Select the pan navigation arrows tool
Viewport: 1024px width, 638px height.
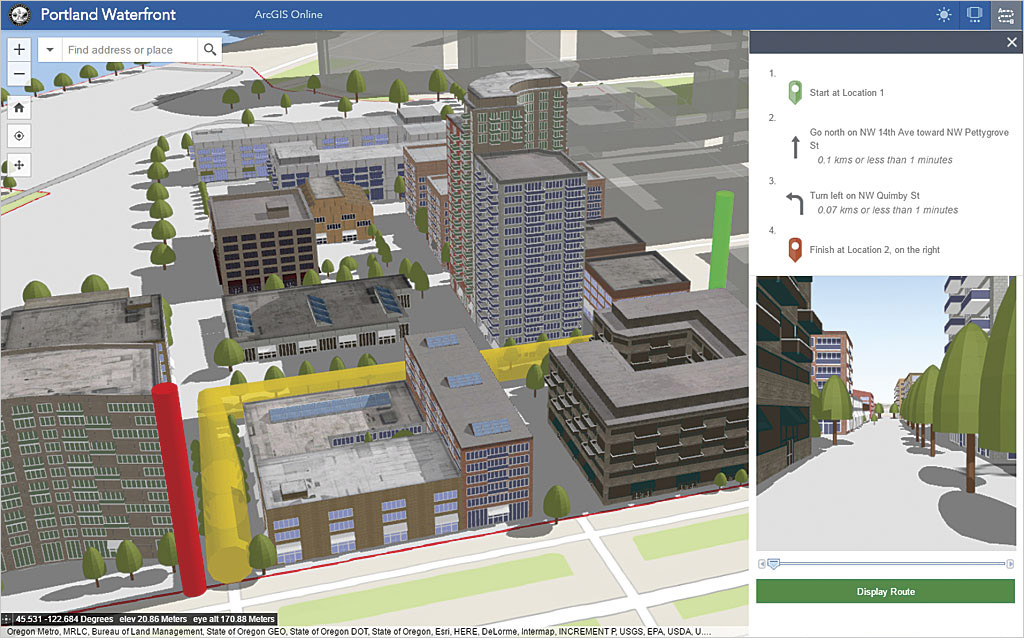[x=19, y=165]
